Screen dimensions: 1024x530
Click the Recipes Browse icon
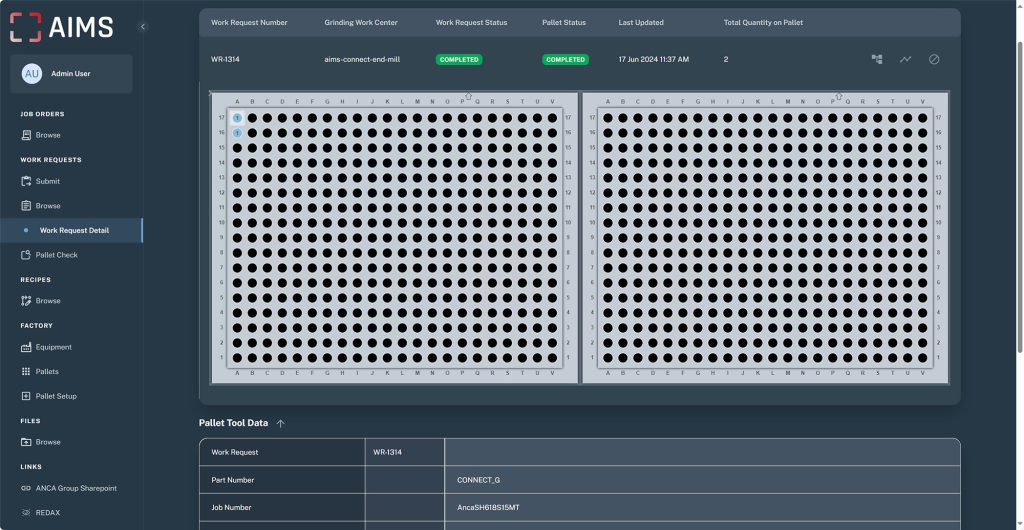[27, 301]
